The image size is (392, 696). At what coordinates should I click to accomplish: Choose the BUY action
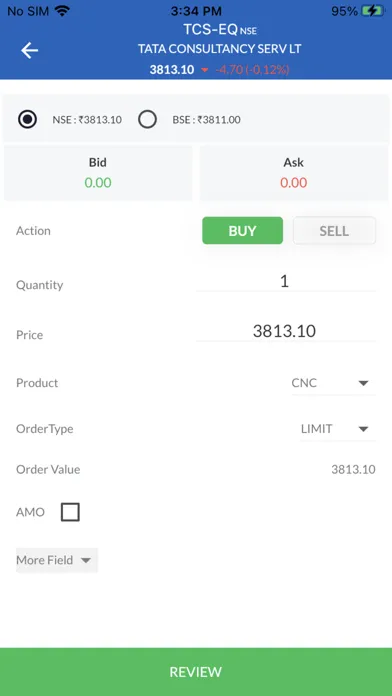pyautogui.click(x=242, y=230)
